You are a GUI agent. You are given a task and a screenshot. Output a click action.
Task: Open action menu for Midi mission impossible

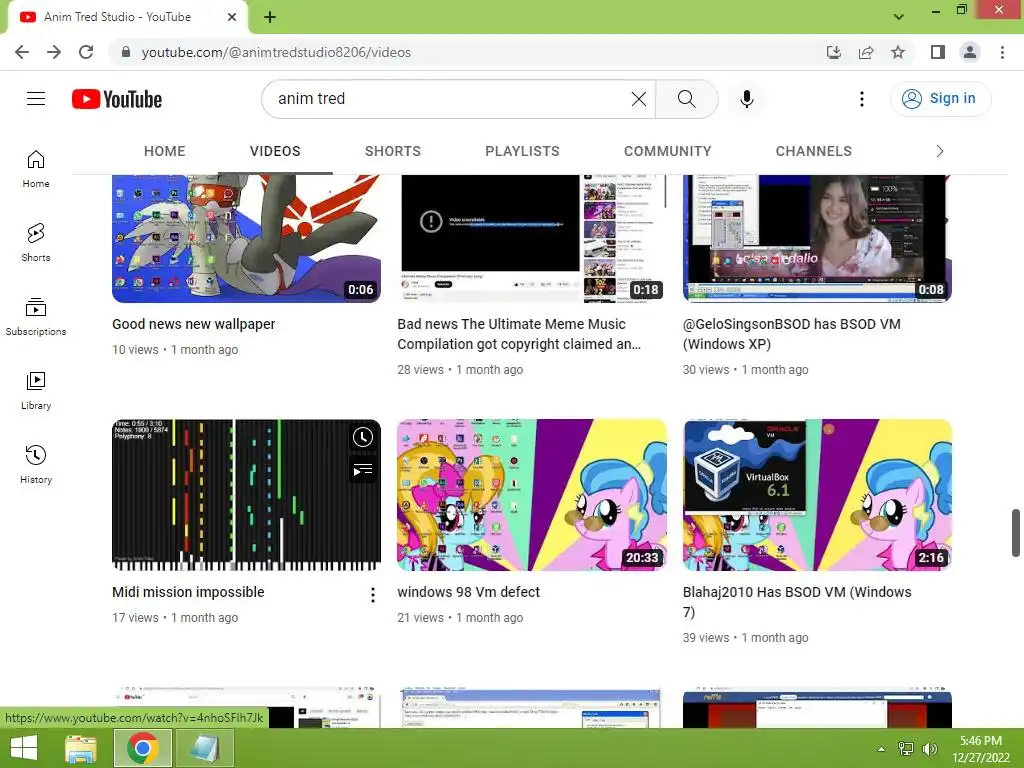coord(372,594)
